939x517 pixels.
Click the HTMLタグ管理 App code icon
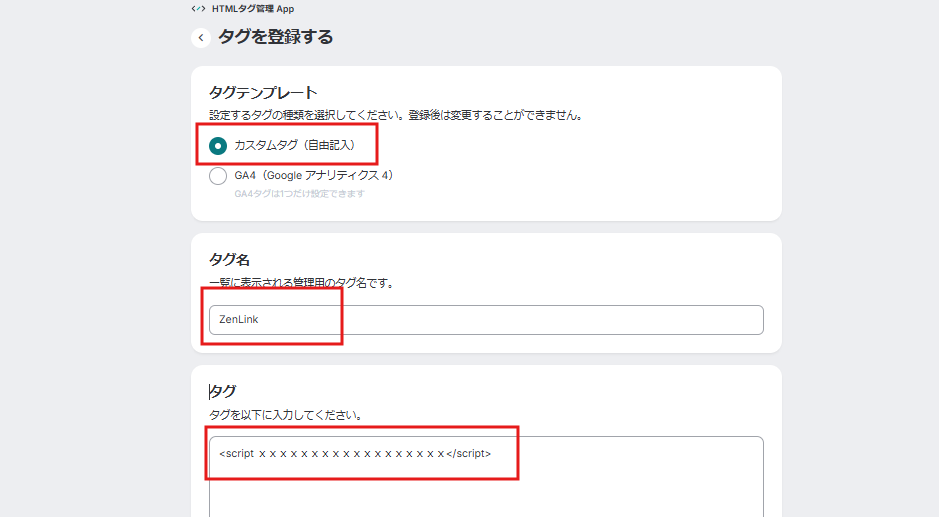198,9
